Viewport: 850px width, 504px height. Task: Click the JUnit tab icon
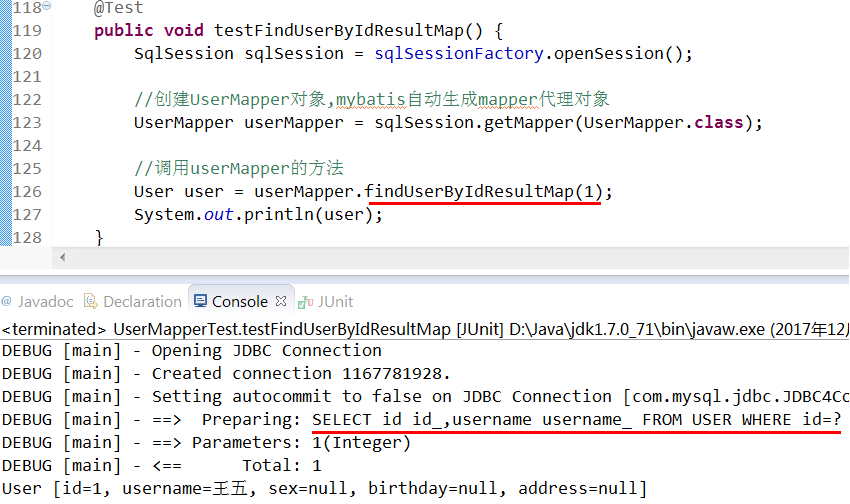[x=306, y=302]
